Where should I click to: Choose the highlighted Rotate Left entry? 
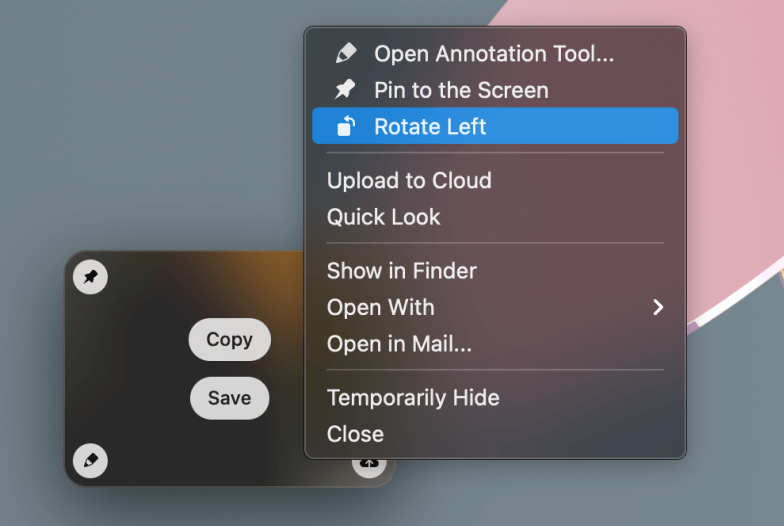[430, 127]
